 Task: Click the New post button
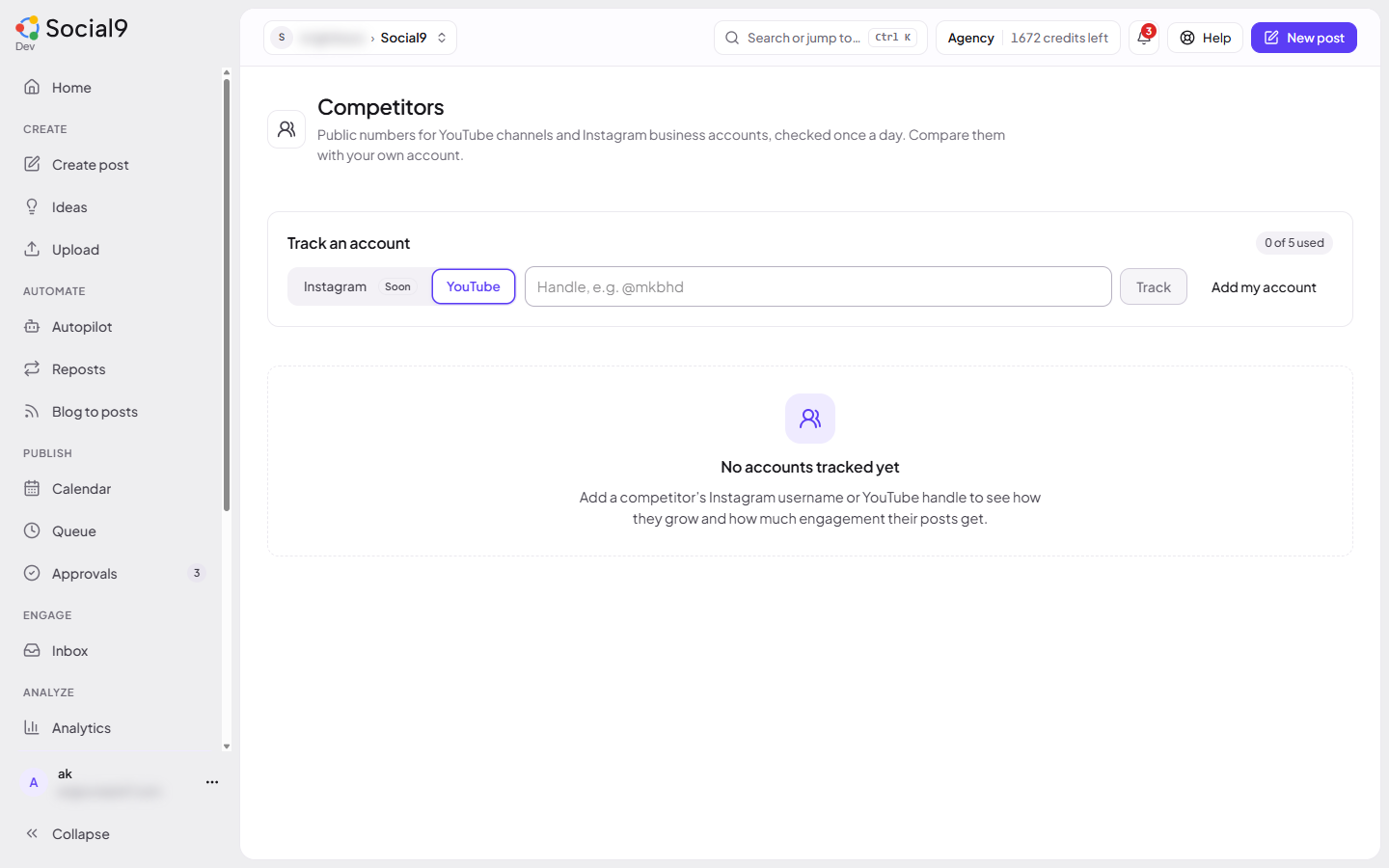click(1304, 38)
